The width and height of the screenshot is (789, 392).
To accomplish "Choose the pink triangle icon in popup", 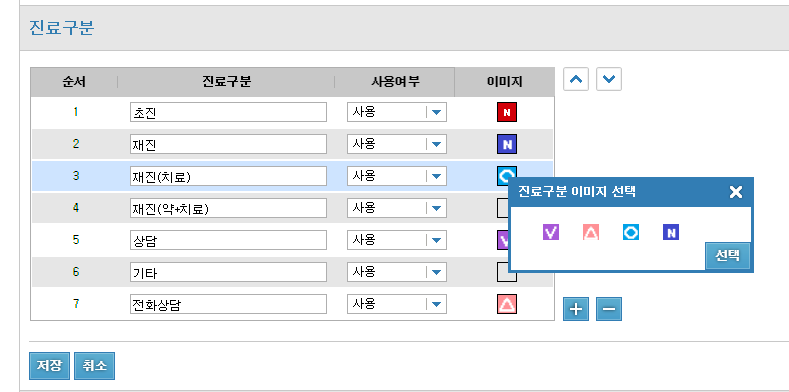I will coord(591,232).
